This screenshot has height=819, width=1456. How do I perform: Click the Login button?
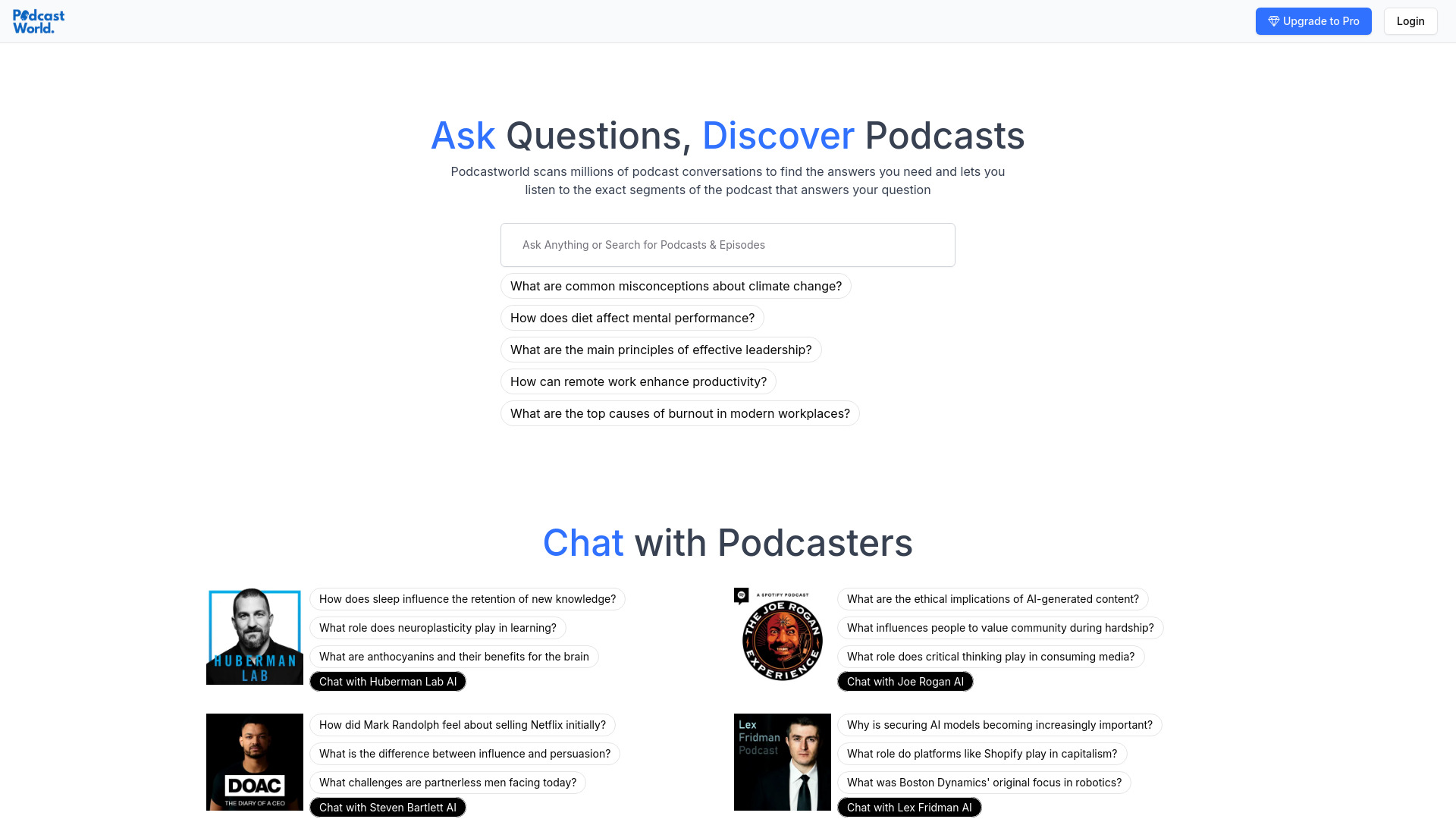1410,21
